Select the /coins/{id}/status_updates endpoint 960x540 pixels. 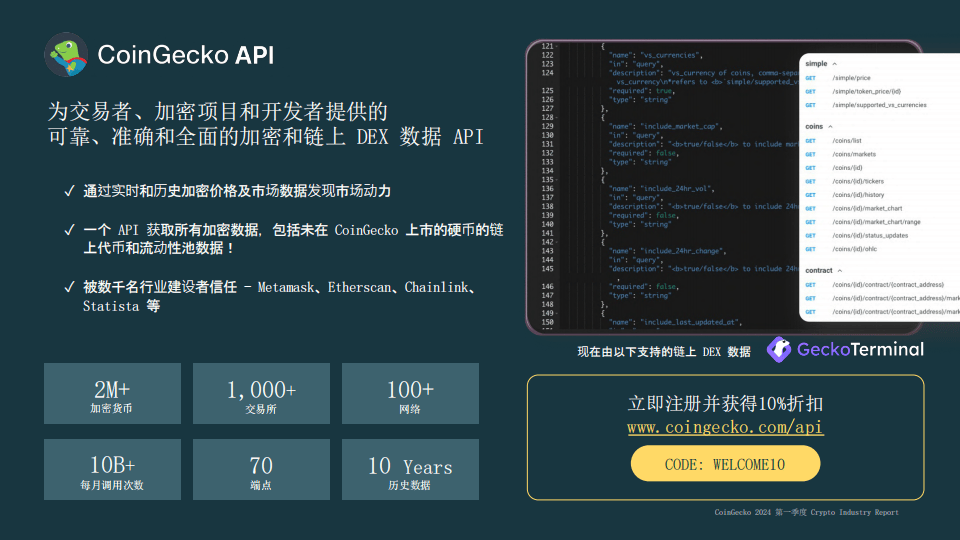[x=870, y=235]
